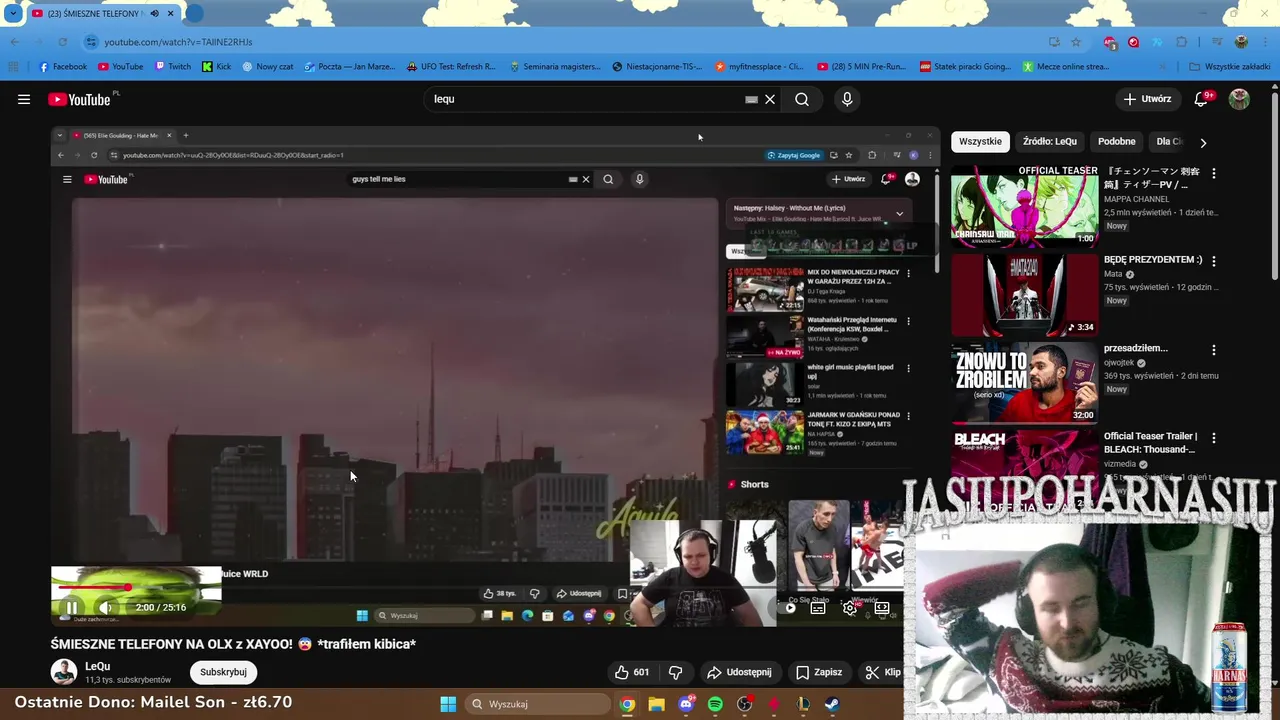Open the on-screen keyboard in search box
The height and width of the screenshot is (720, 1280).
click(751, 99)
